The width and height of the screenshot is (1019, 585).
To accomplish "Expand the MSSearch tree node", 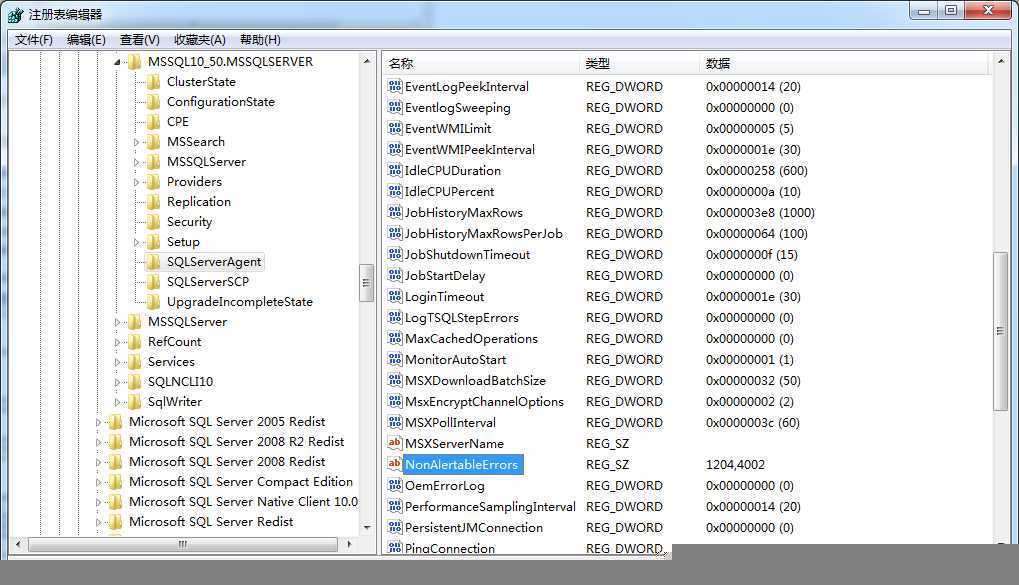I will 136,142.
